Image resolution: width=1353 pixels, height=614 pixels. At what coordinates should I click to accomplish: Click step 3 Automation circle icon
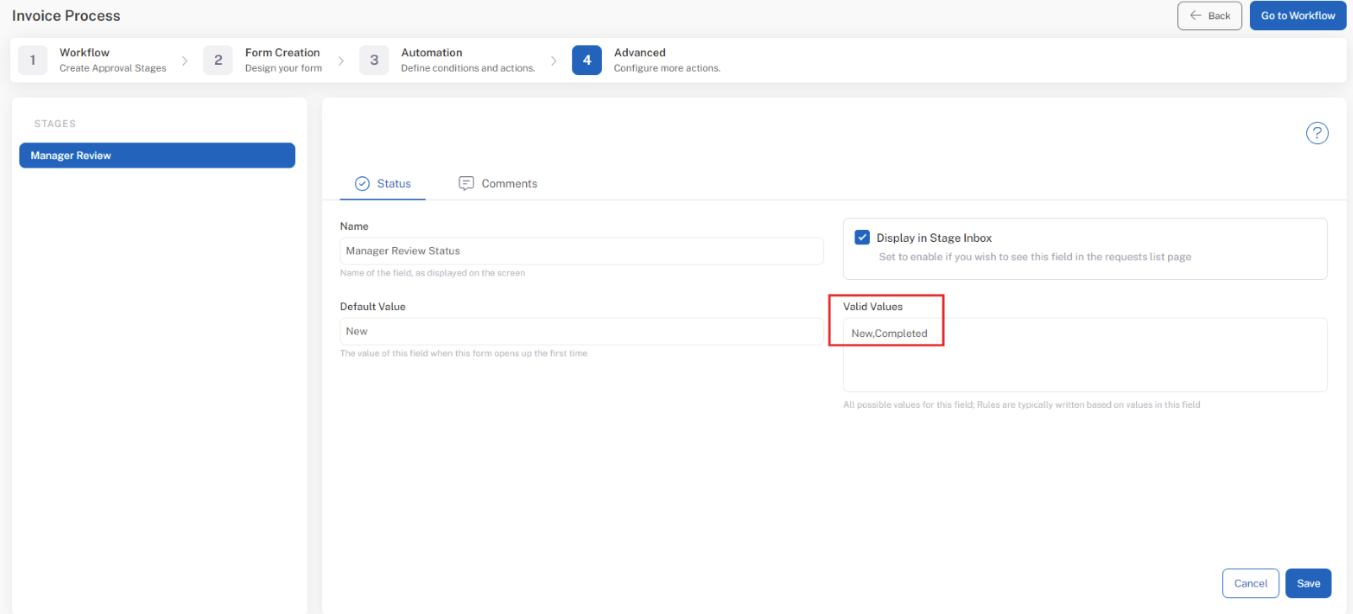tap(374, 59)
